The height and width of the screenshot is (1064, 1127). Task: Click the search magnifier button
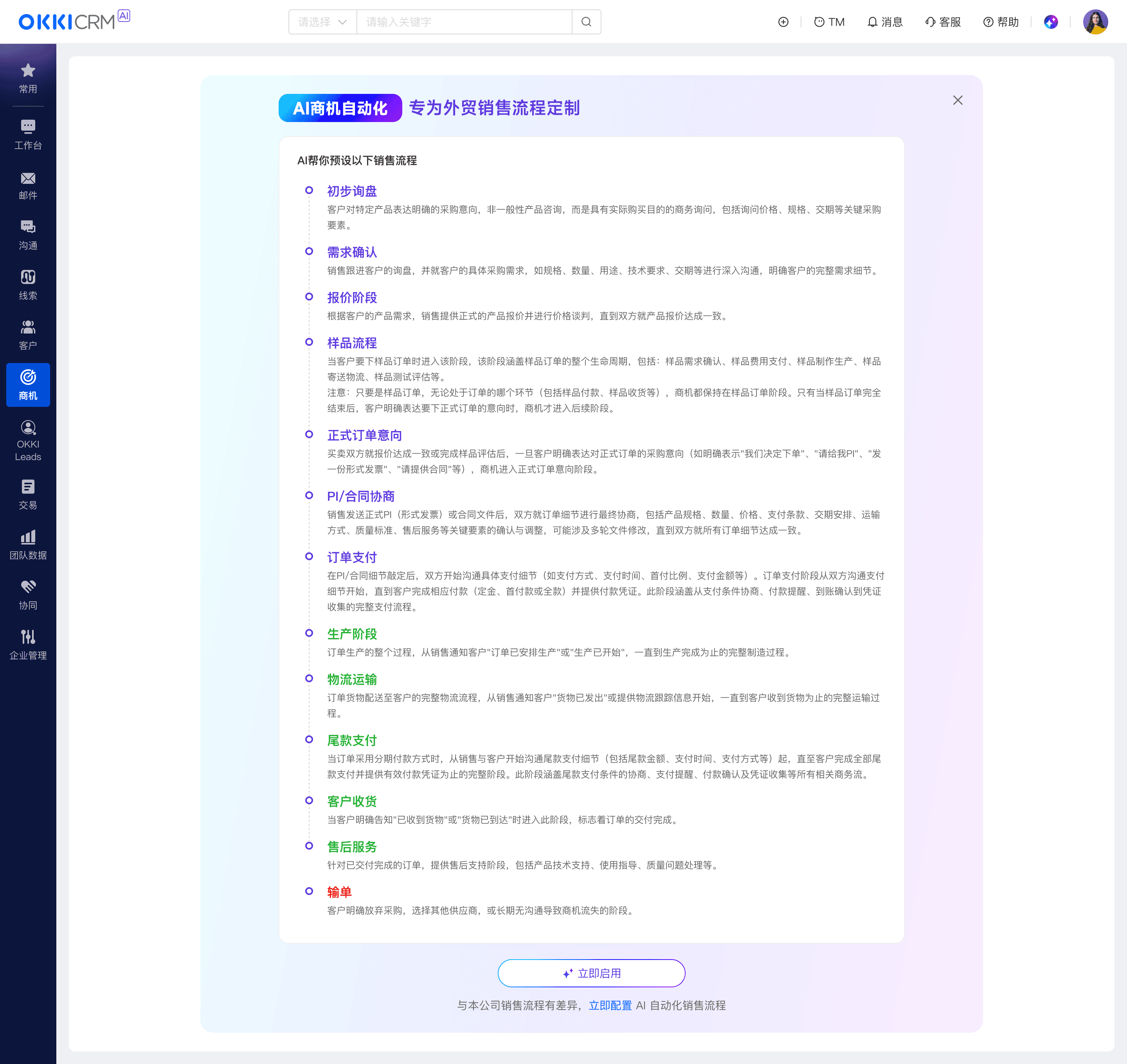click(x=586, y=22)
